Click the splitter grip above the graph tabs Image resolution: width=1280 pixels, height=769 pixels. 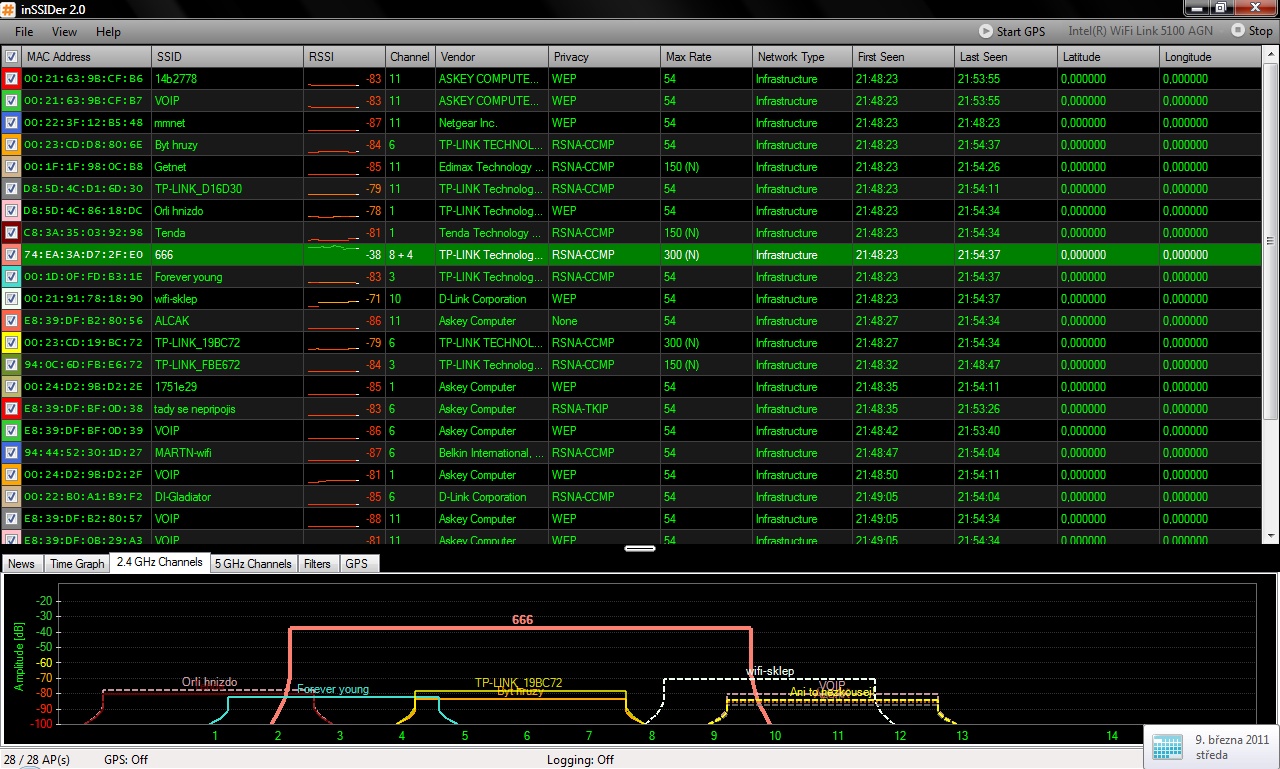click(x=639, y=548)
